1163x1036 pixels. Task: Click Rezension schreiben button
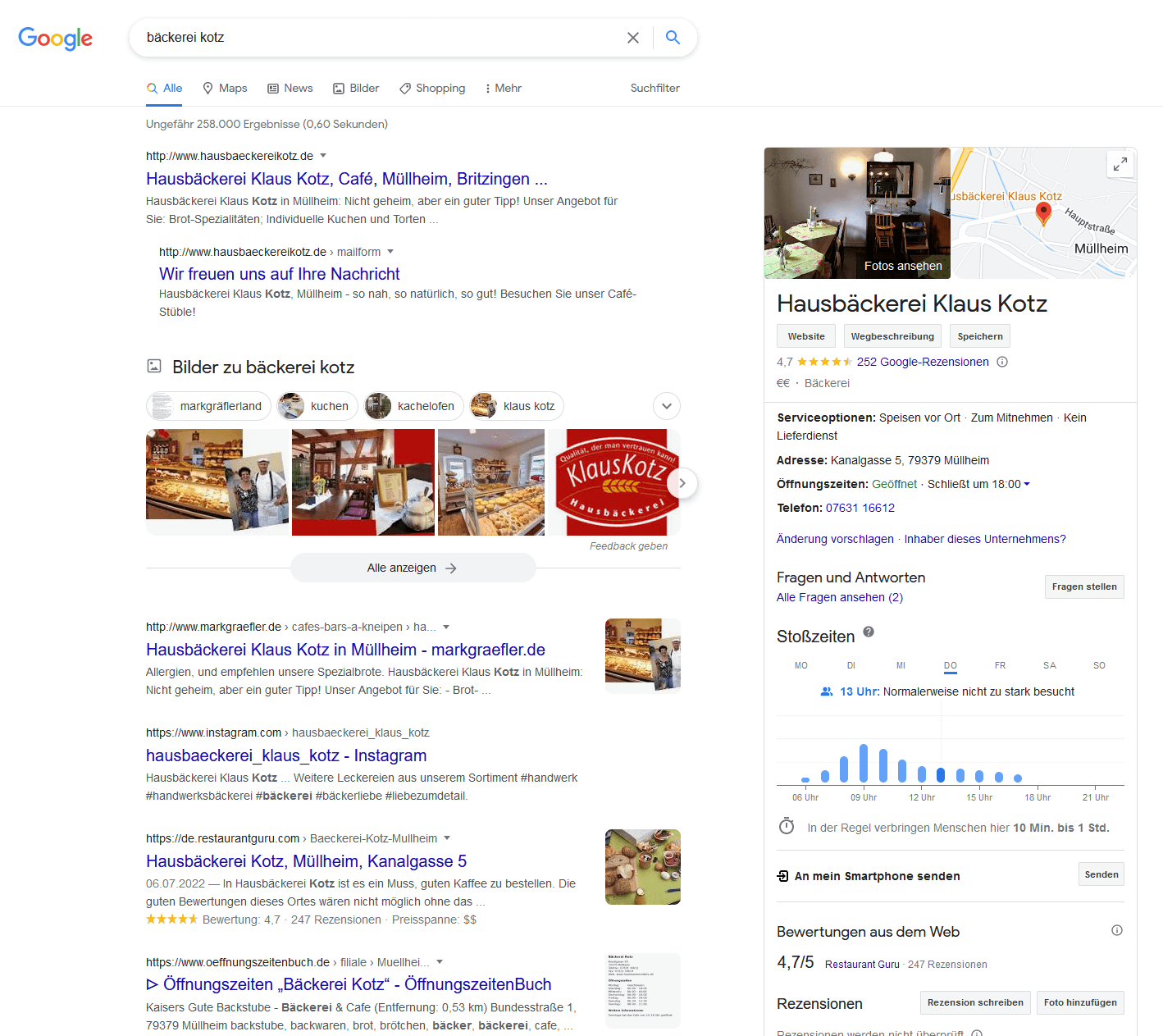point(975,1002)
